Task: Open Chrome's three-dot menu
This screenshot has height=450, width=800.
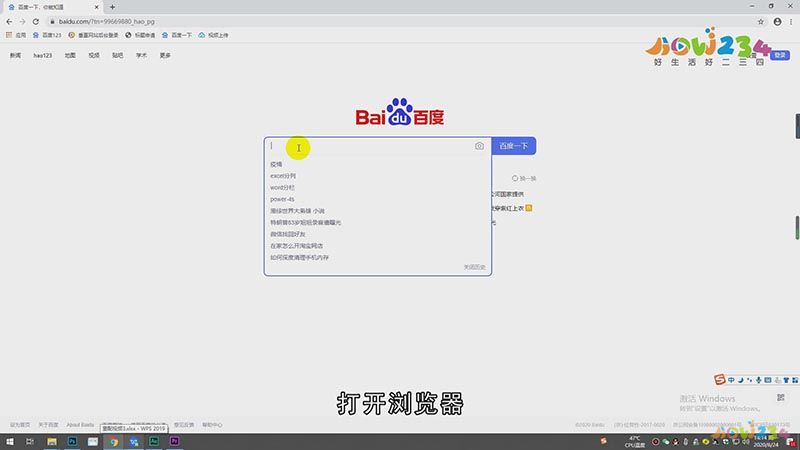Action: click(x=791, y=21)
